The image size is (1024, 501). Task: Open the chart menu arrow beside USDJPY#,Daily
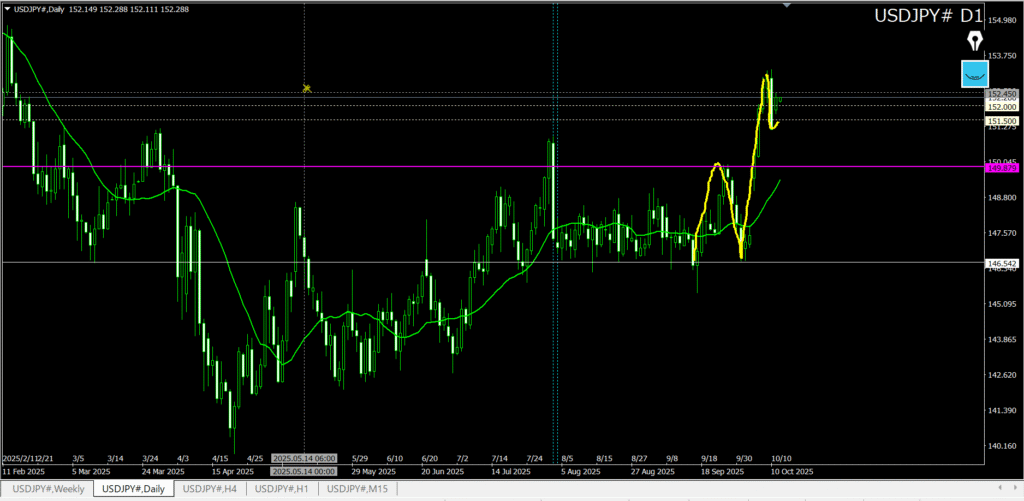9,9
